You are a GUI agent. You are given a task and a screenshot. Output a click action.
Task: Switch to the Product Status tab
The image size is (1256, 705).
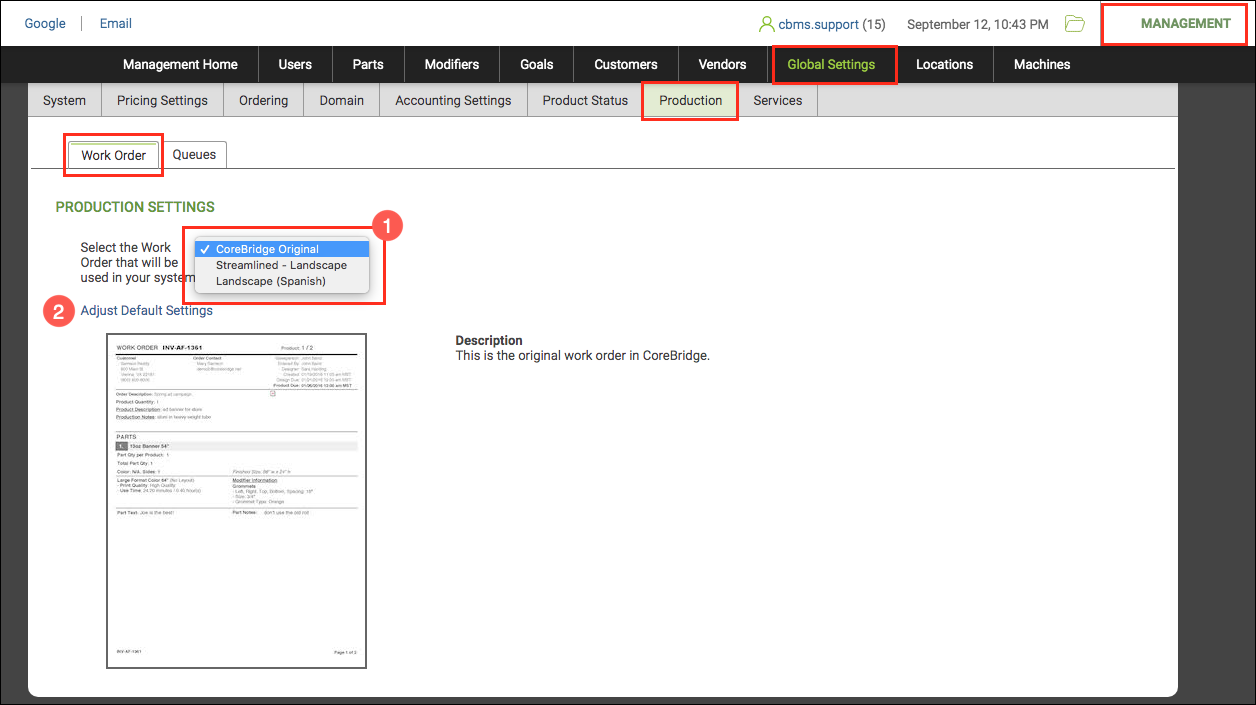click(585, 100)
